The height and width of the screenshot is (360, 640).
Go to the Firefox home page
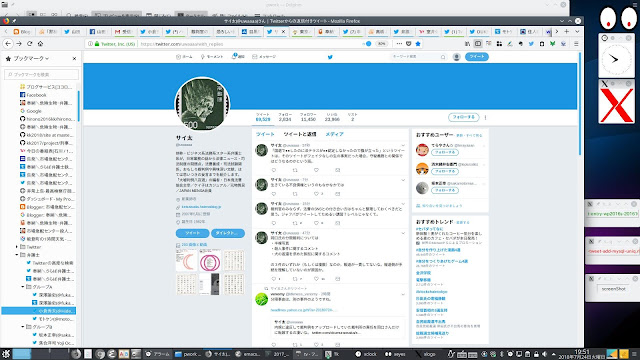(x=40, y=44)
